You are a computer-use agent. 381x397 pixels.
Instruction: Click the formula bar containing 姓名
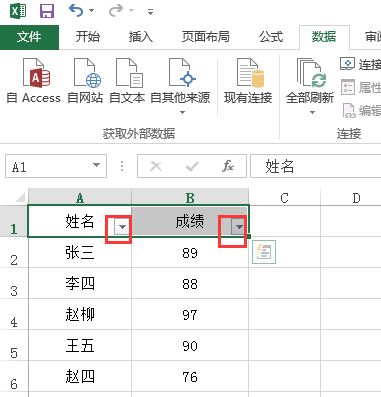316,166
